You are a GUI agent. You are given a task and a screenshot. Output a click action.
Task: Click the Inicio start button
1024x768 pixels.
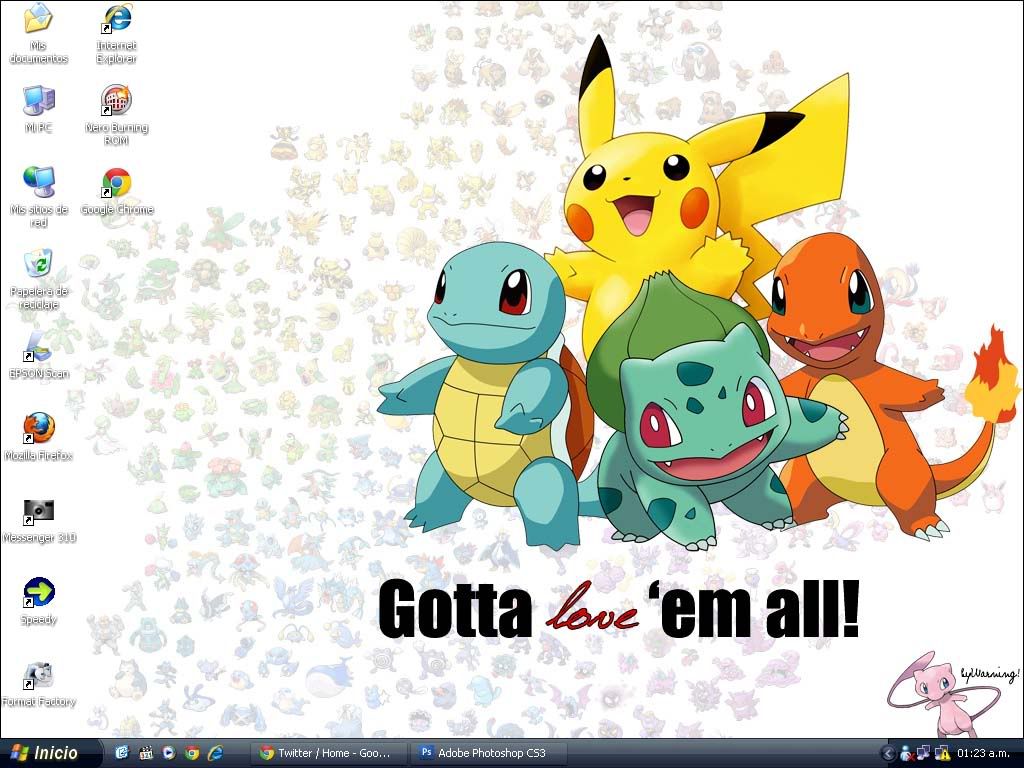pyautogui.click(x=51, y=753)
